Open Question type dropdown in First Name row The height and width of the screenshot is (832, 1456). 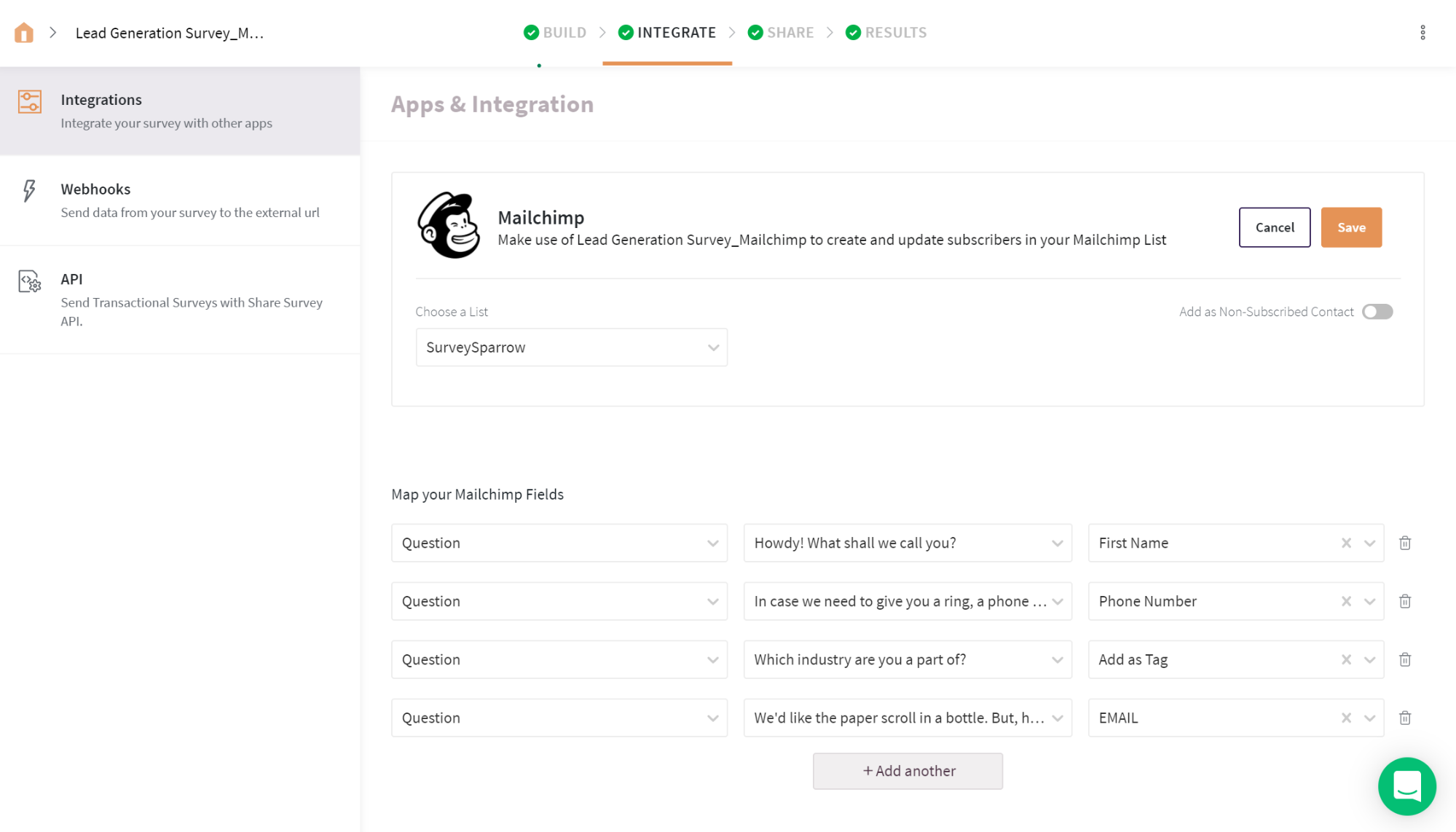click(x=559, y=543)
